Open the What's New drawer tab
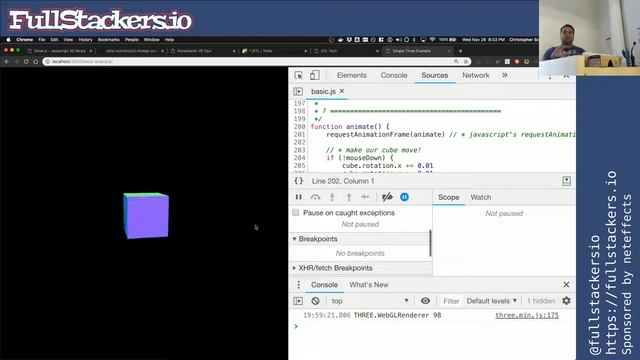The width and height of the screenshot is (640, 360). [x=369, y=285]
